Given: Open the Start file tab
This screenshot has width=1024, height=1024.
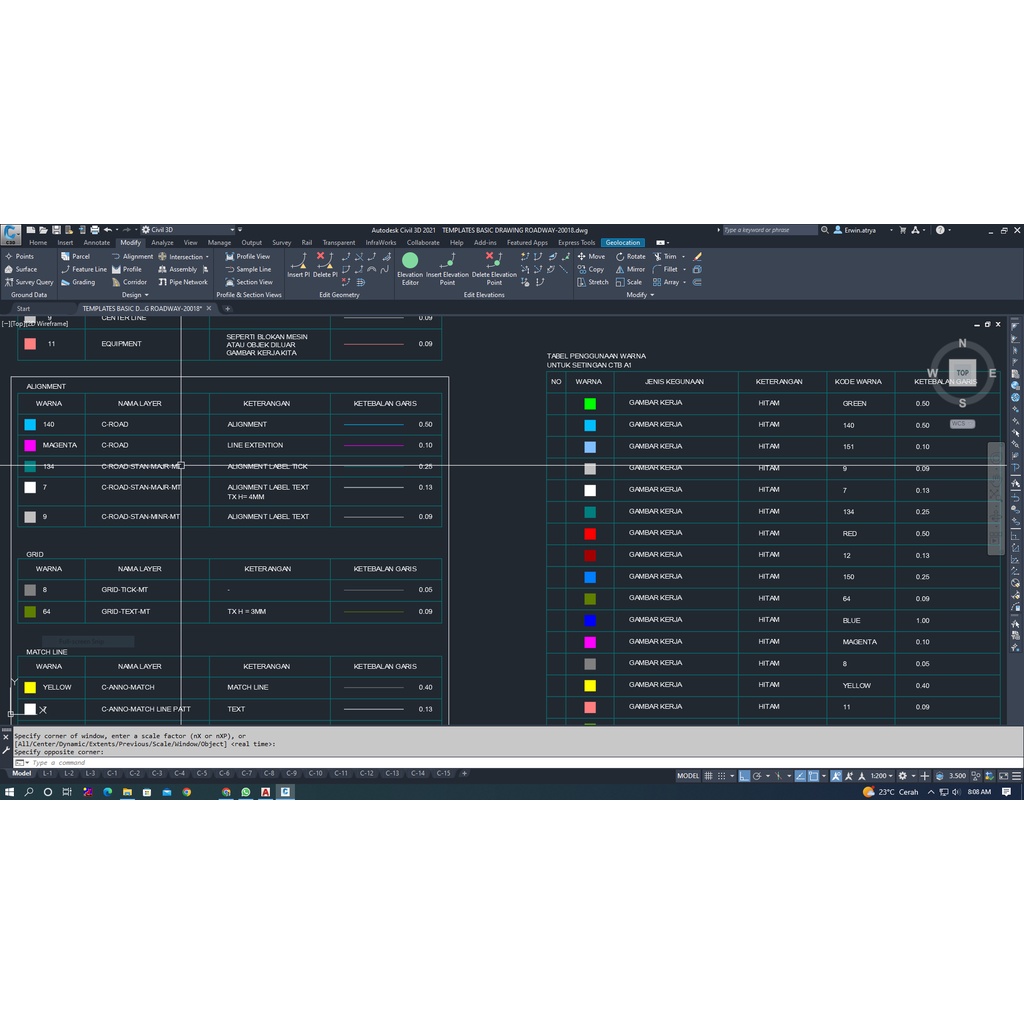Looking at the screenshot, I should click(x=24, y=308).
